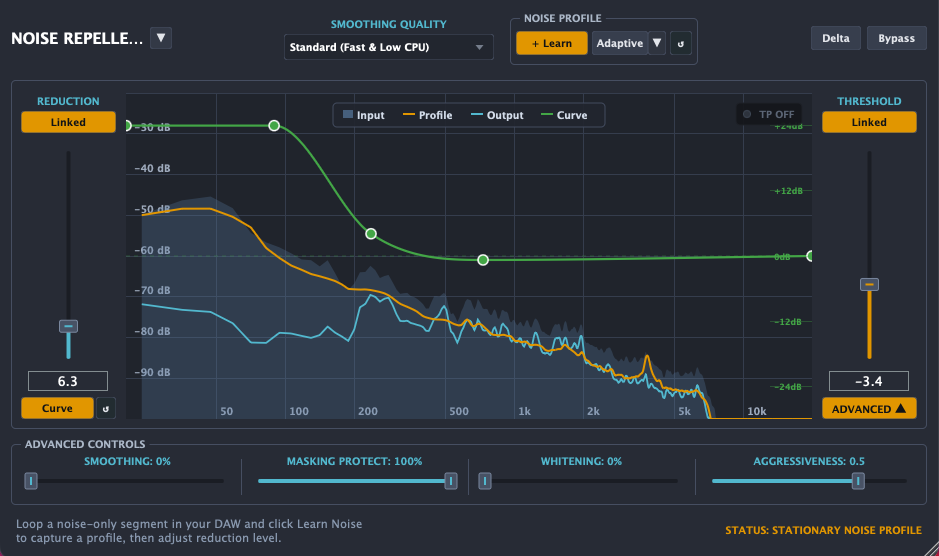Image resolution: width=939 pixels, height=556 pixels.
Task: Click the + Learn button
Action: (x=552, y=44)
